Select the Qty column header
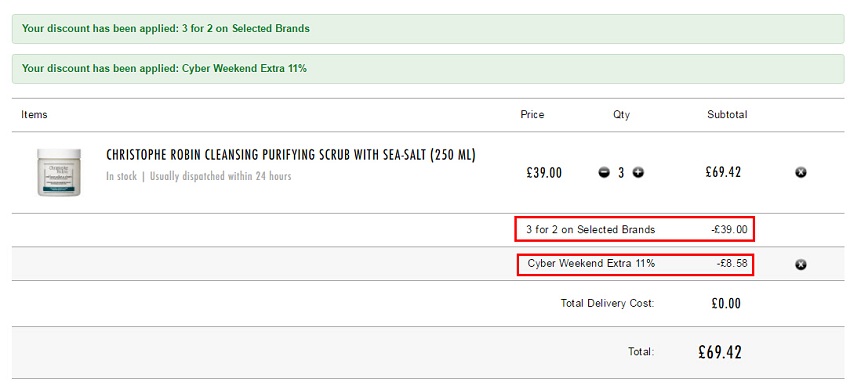The height and width of the screenshot is (385, 850). [x=621, y=115]
